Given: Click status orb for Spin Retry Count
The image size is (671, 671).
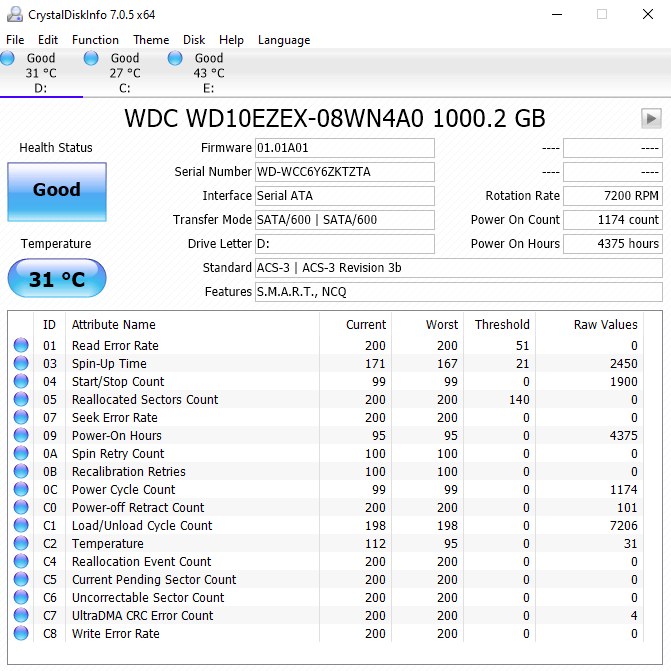Looking at the screenshot, I should pos(21,453).
